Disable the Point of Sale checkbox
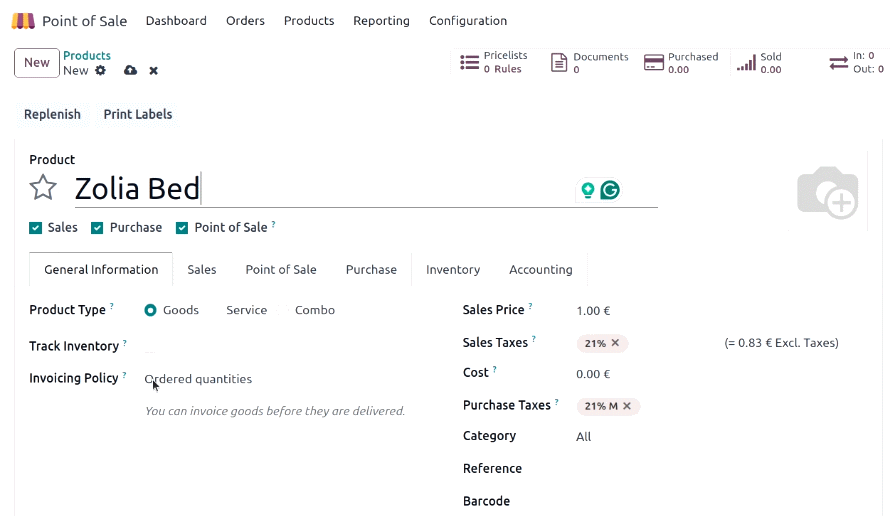This screenshot has height=516, width=890. [182, 228]
